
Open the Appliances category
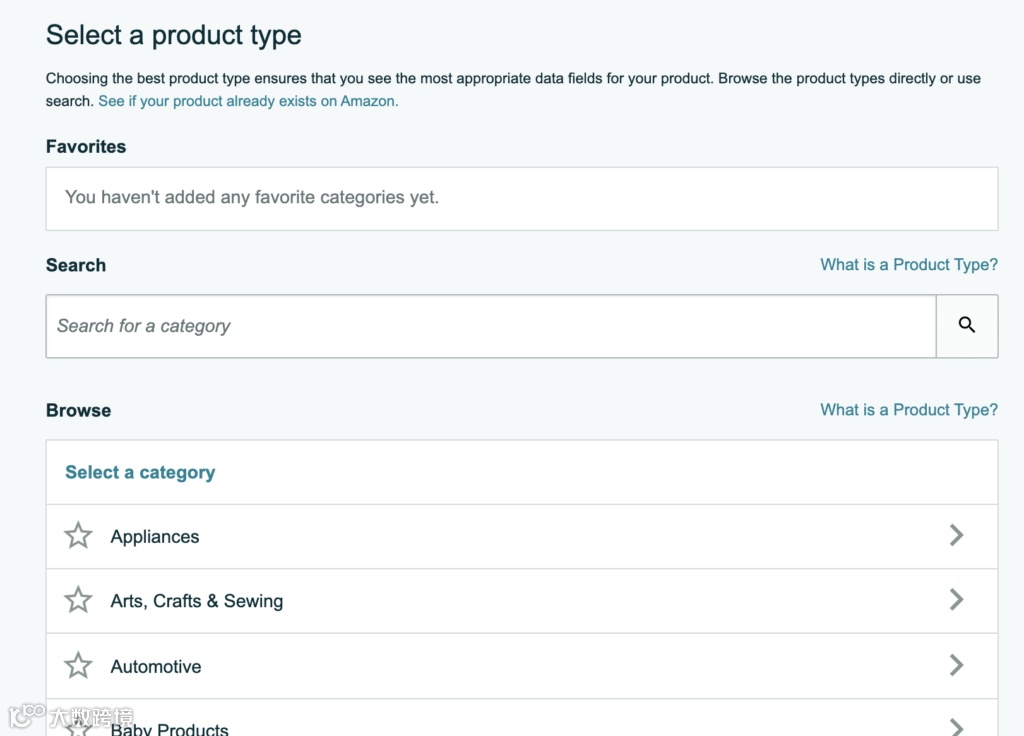coord(155,537)
